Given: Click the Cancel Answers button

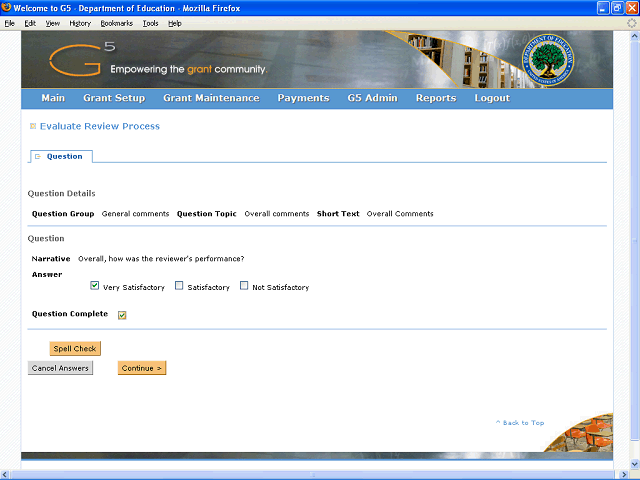Looking at the screenshot, I should (x=60, y=368).
